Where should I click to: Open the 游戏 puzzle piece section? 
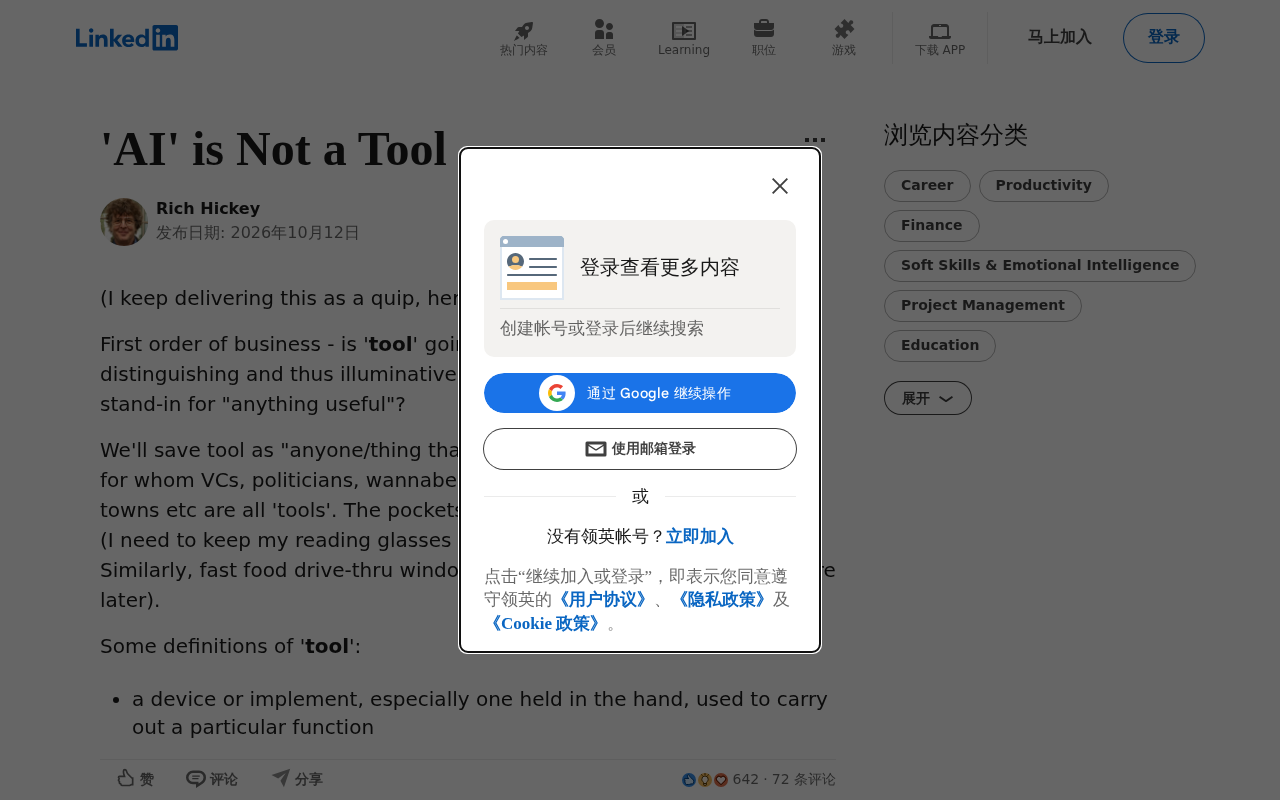tap(844, 39)
